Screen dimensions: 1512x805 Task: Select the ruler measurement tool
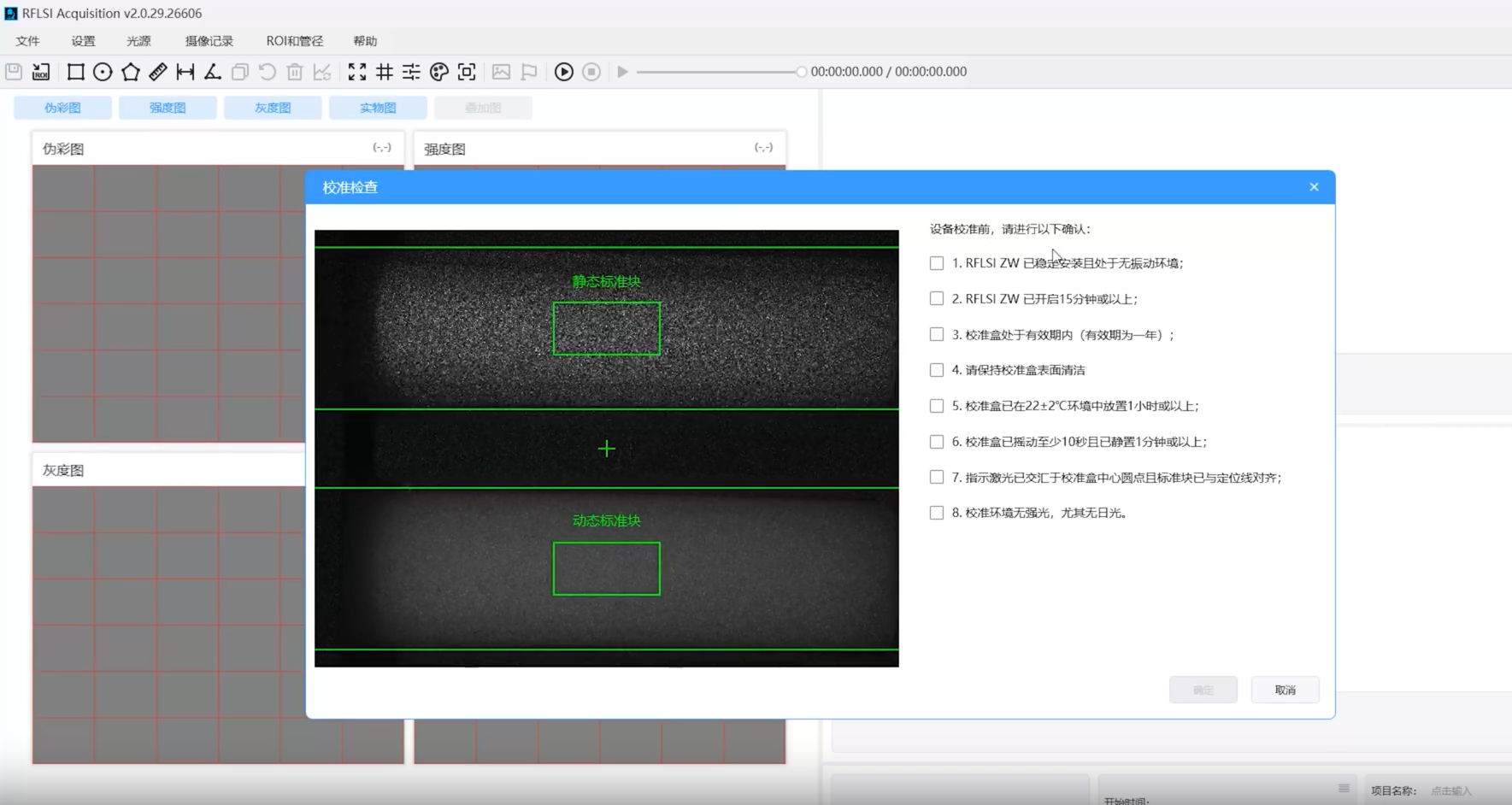tap(158, 72)
